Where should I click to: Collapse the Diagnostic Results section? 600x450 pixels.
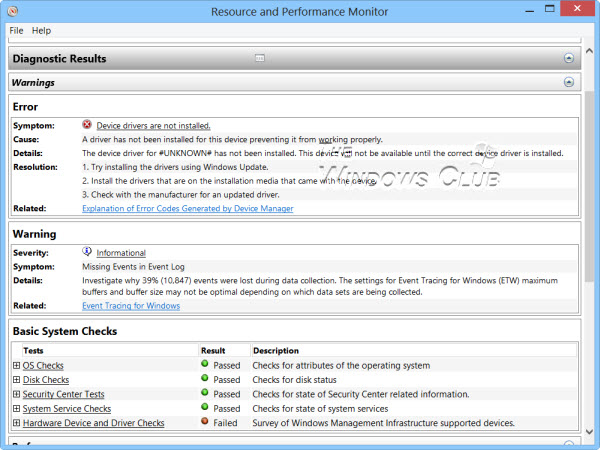pyautogui.click(x=569, y=58)
